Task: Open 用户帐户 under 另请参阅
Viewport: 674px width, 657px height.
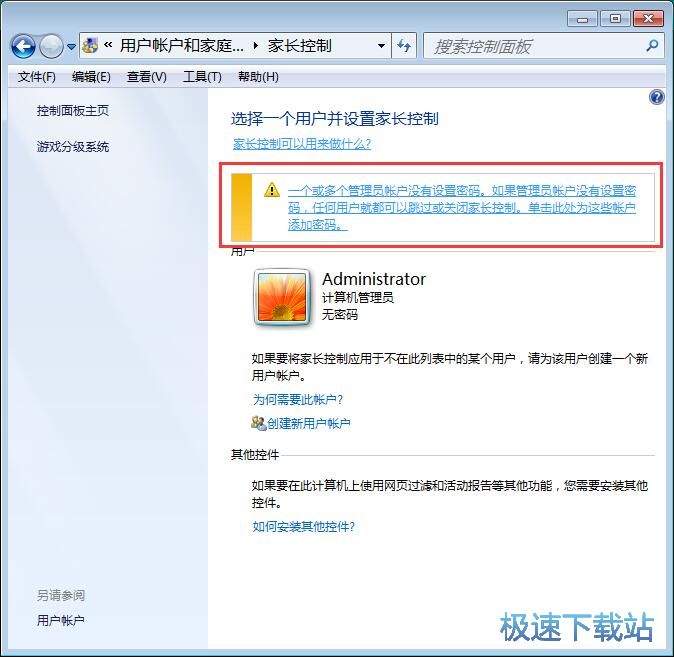Action: 61,620
